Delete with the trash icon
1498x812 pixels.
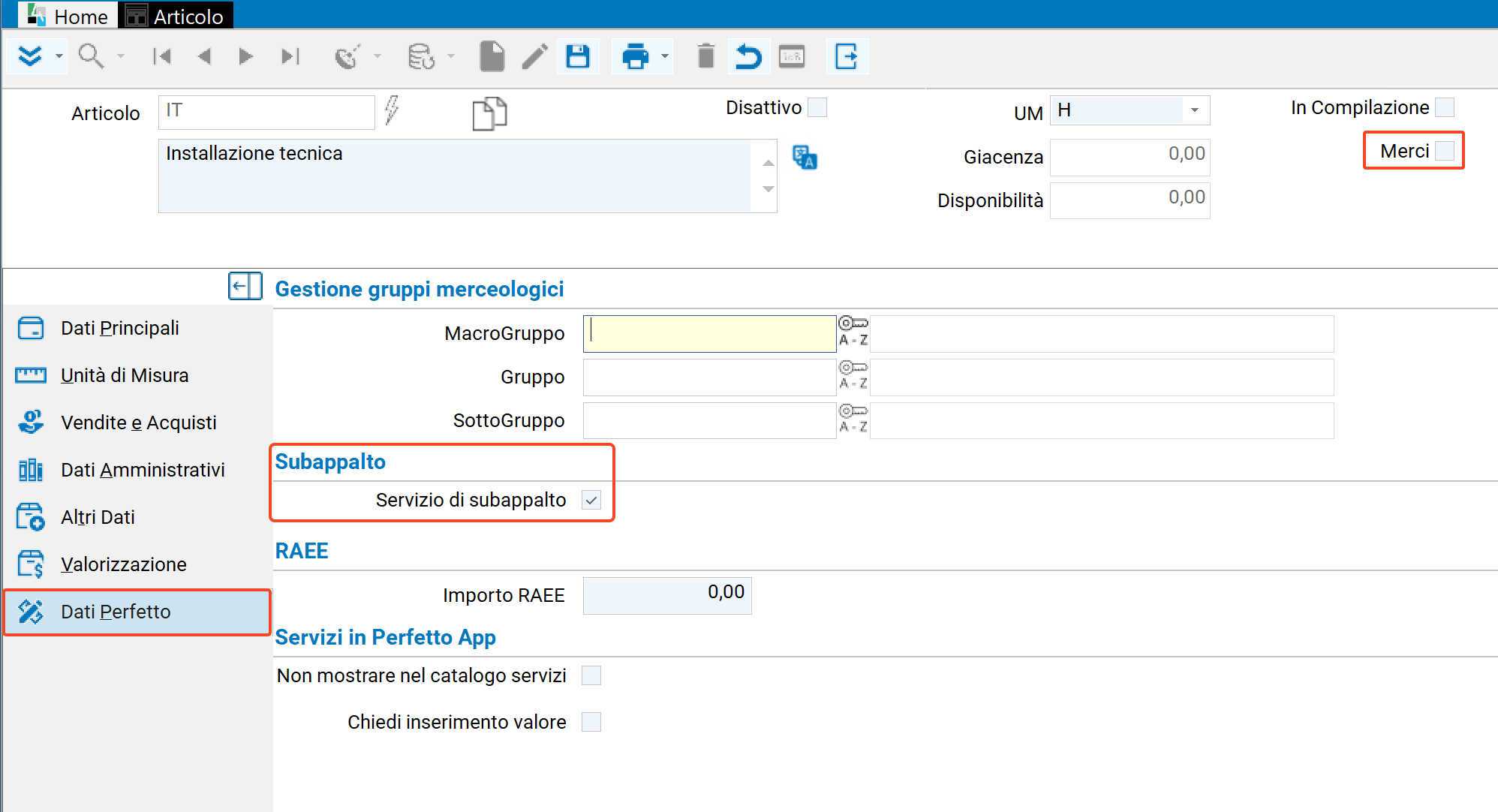click(x=705, y=56)
